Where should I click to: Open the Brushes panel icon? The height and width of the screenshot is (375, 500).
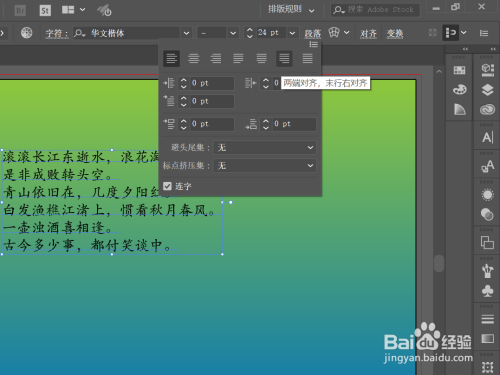(487, 271)
